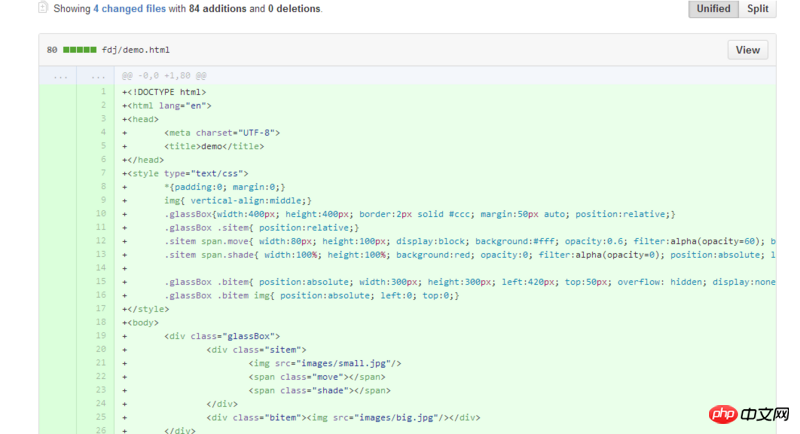Viewport: 800px width, 434px height.
Task: Click the @@ -0,0 +1,80 @@ hunk header
Action: pyautogui.click(x=164, y=76)
